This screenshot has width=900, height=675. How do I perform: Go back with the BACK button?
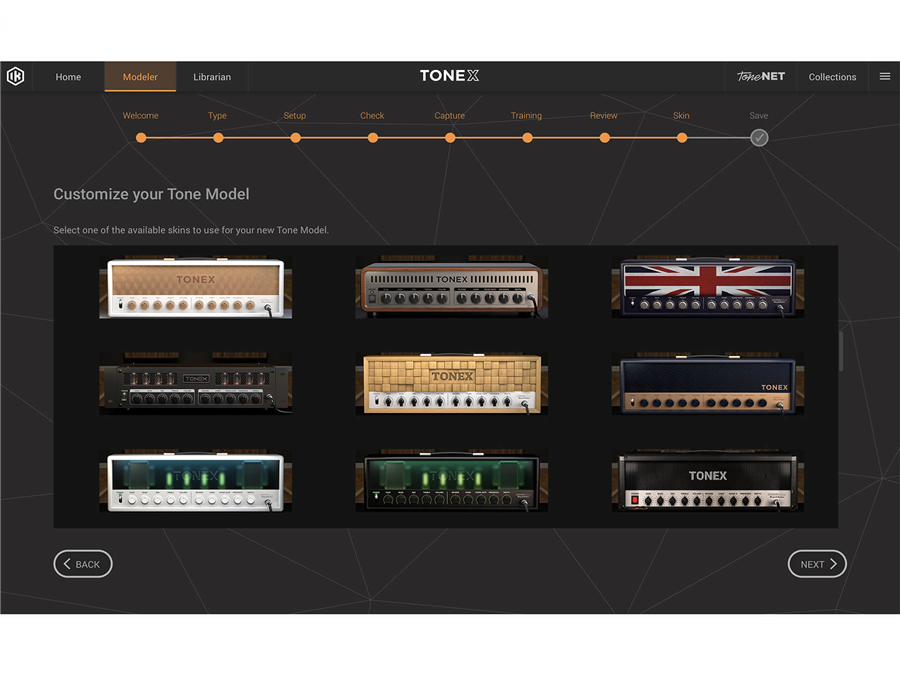(83, 564)
